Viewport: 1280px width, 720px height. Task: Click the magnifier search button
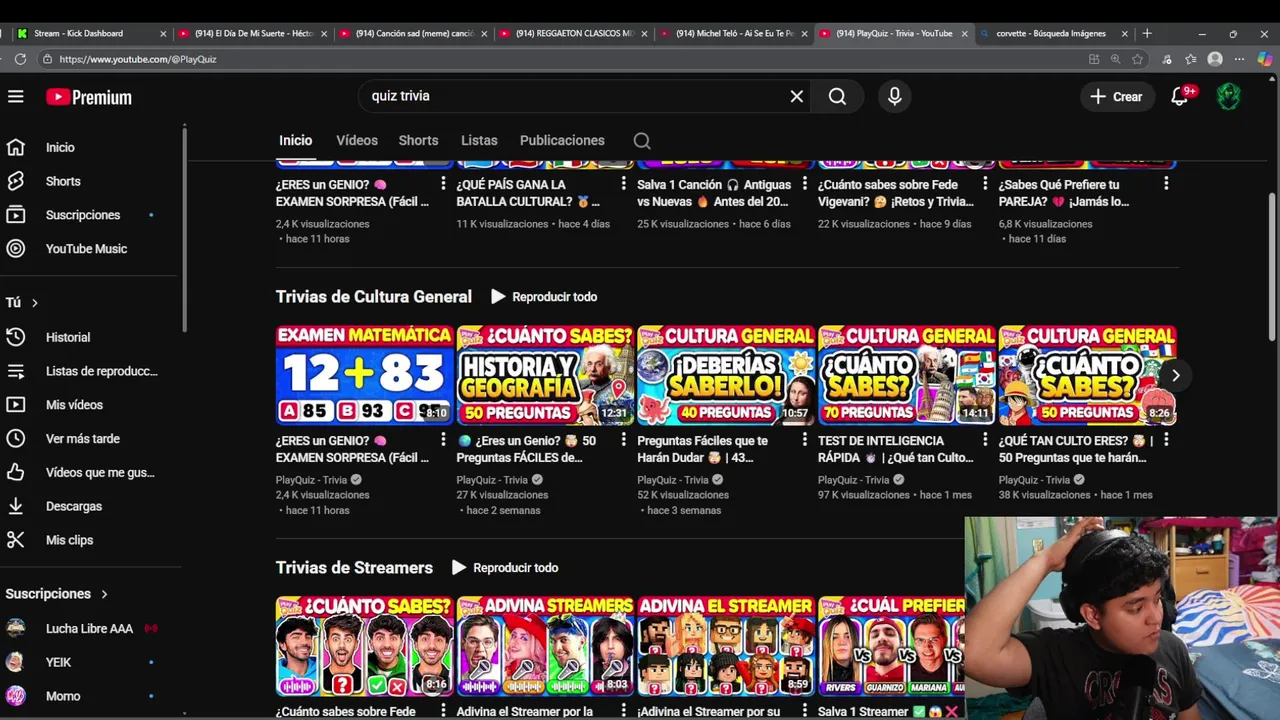837,96
